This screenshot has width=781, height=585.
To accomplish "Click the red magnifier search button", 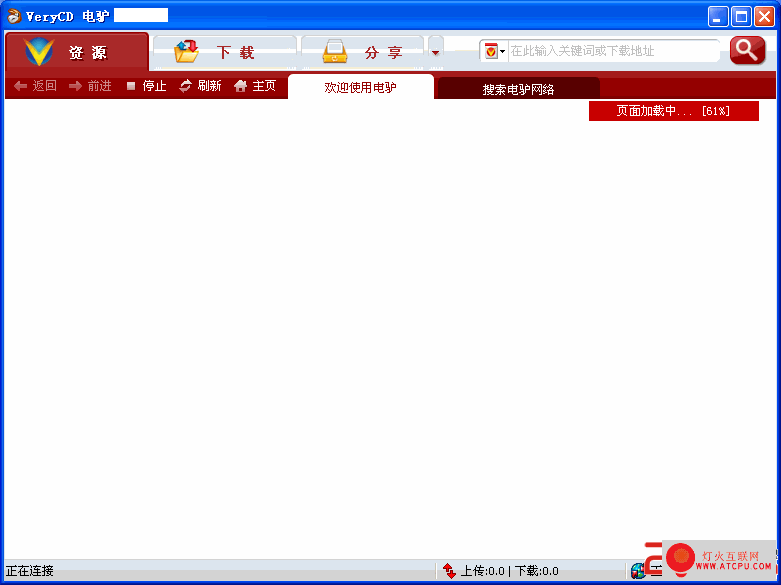I will coord(747,50).
